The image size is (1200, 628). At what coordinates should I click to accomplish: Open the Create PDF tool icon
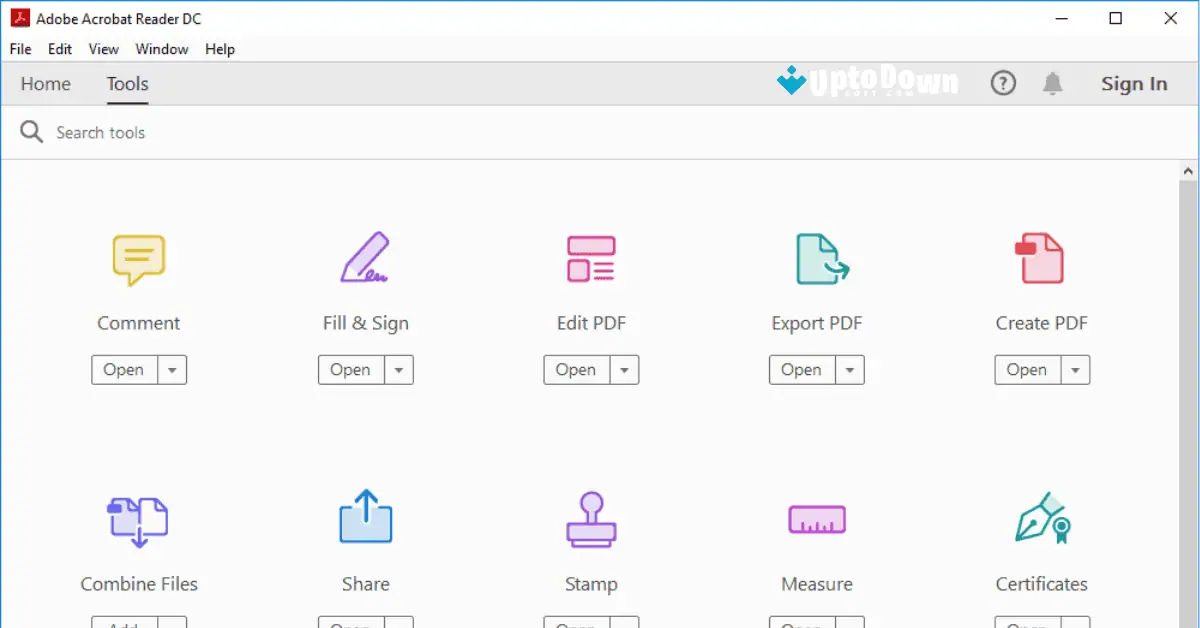(x=1042, y=258)
